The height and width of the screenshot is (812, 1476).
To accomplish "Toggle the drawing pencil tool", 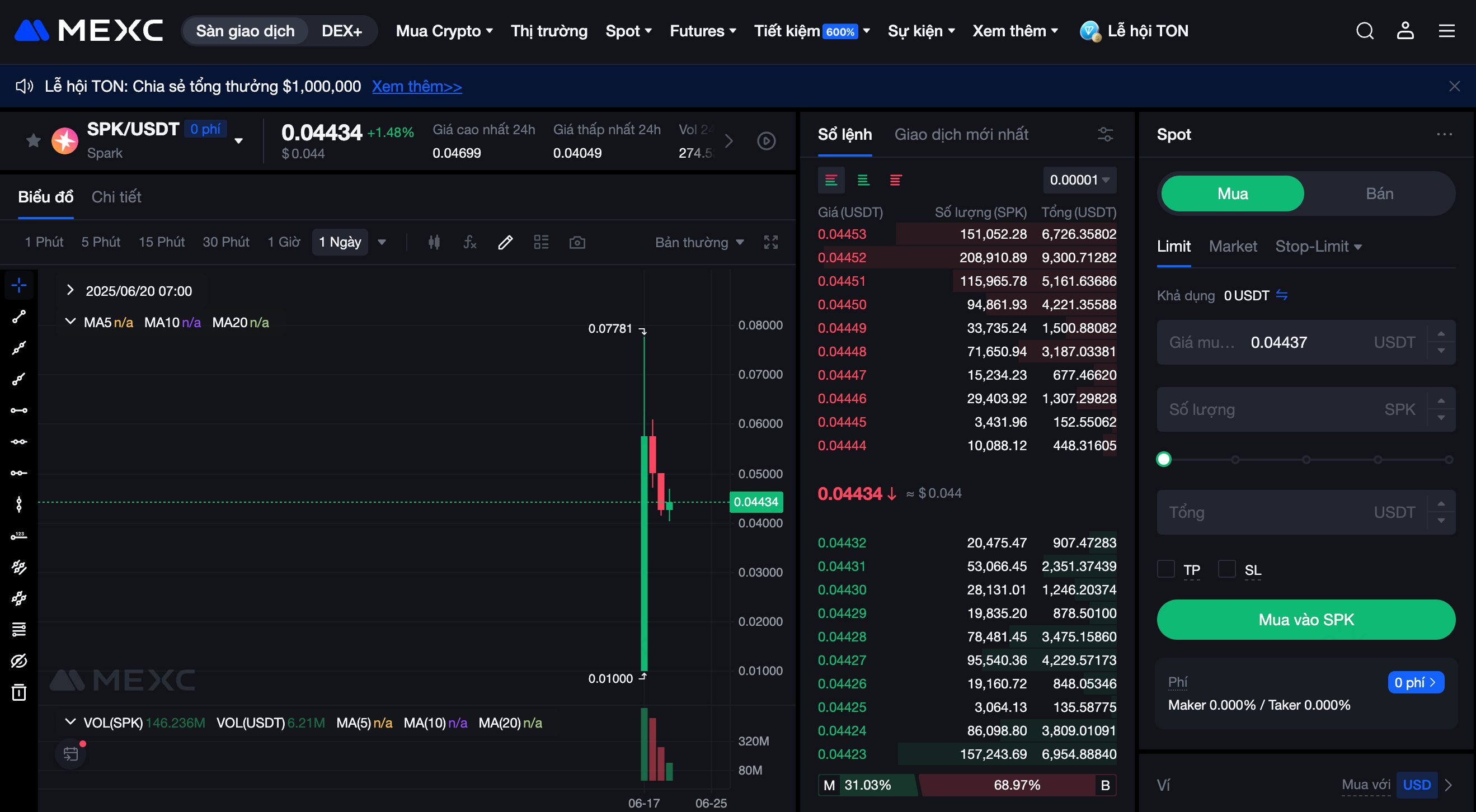I will pyautogui.click(x=505, y=242).
